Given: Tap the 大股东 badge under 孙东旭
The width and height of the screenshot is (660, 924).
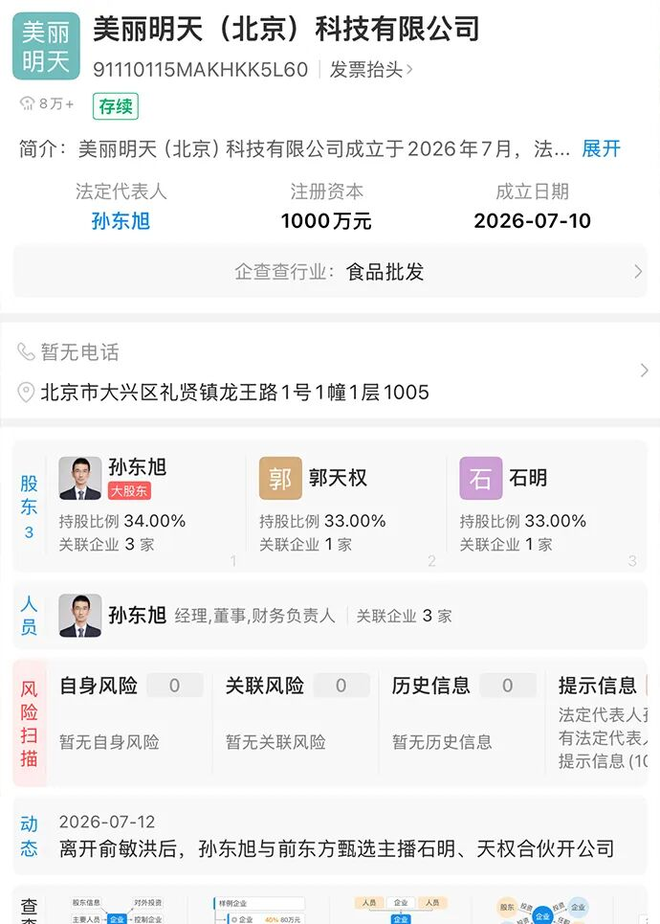Looking at the screenshot, I should (x=129, y=490).
